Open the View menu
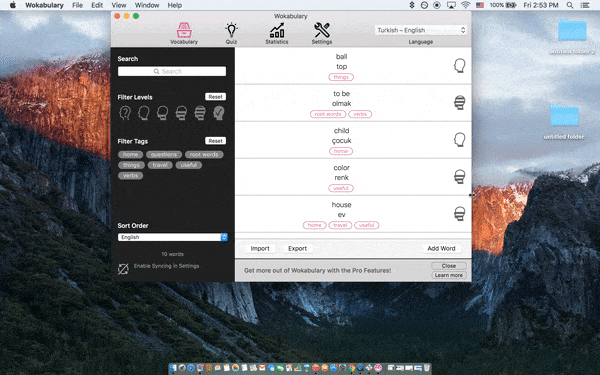Viewport: 600px width, 375px height. pos(119,5)
